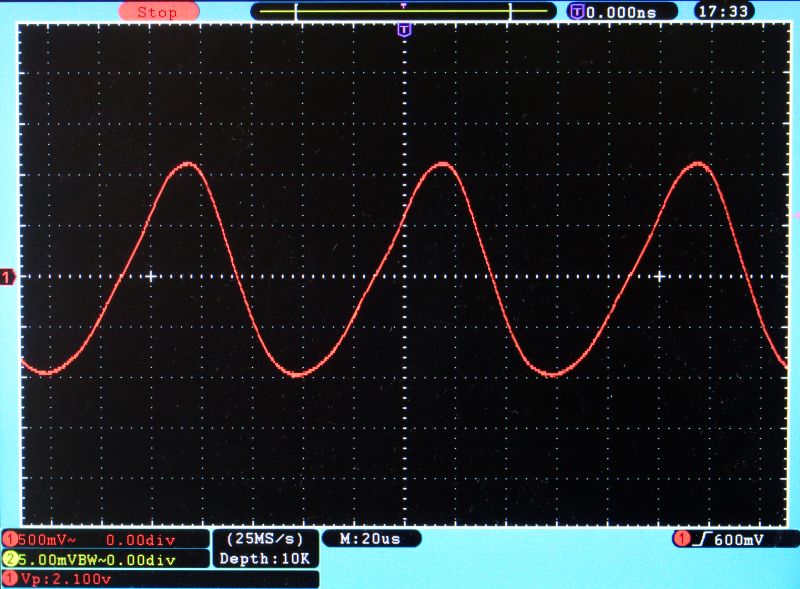
Task: Click the 25MS/s sample rate display
Action: click(265, 539)
